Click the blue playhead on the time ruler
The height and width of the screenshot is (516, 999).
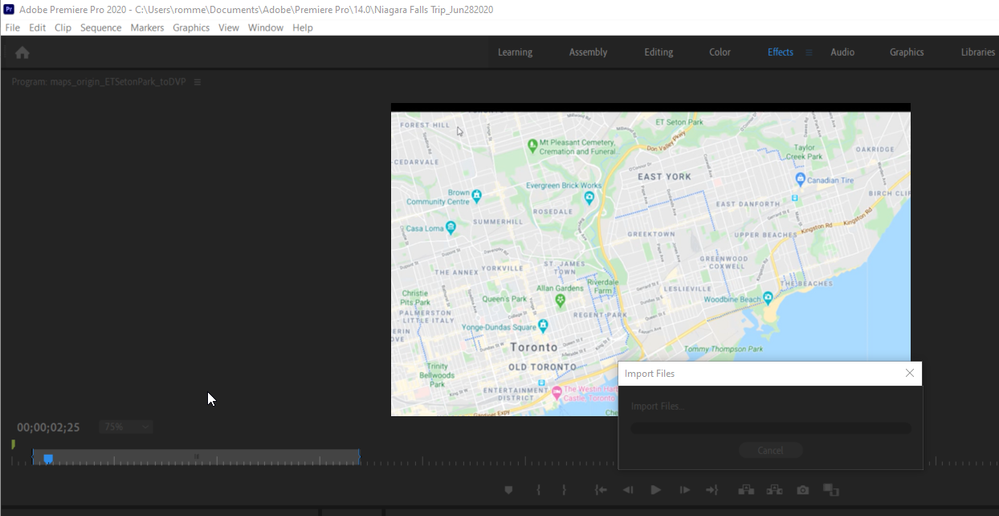48,459
